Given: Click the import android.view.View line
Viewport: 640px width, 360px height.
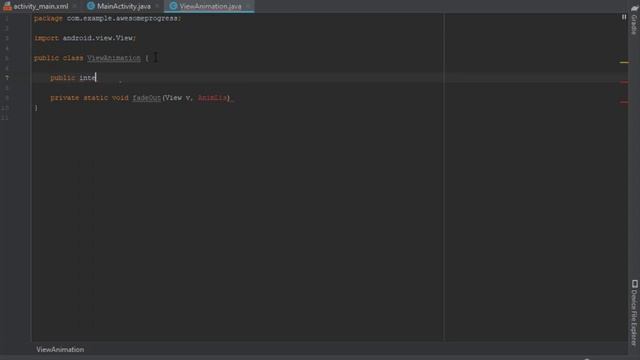Looking at the screenshot, I should (85, 38).
